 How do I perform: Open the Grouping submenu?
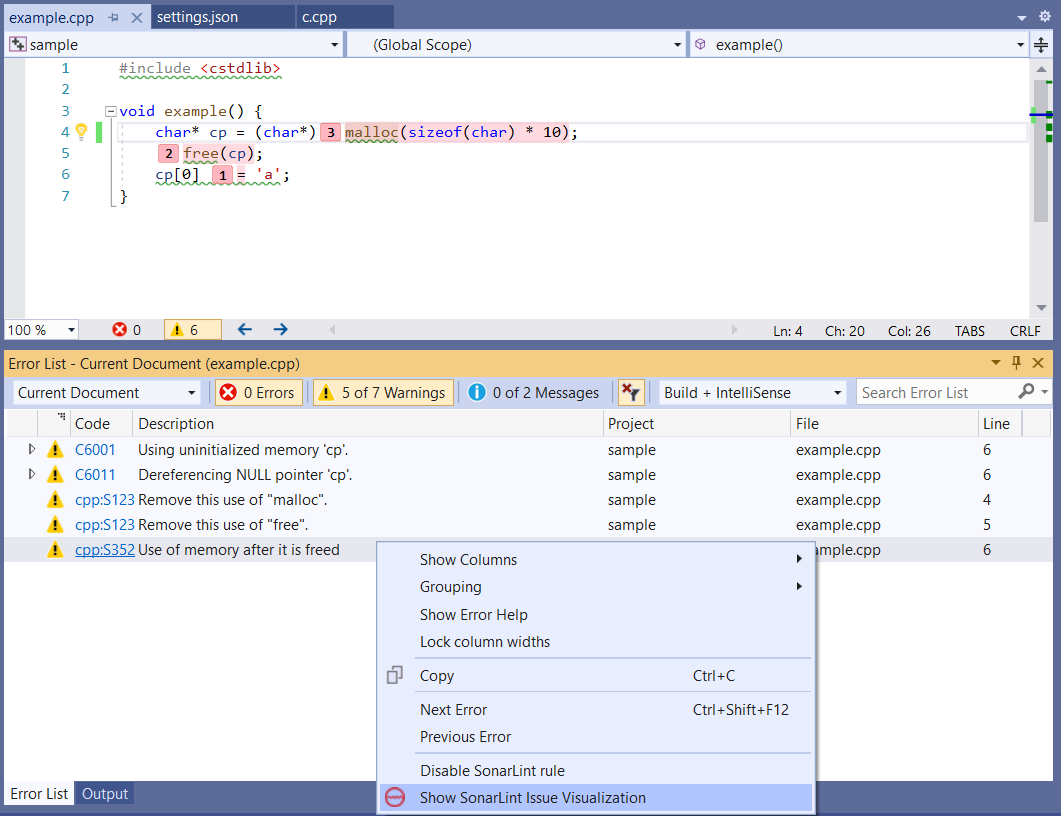click(596, 587)
